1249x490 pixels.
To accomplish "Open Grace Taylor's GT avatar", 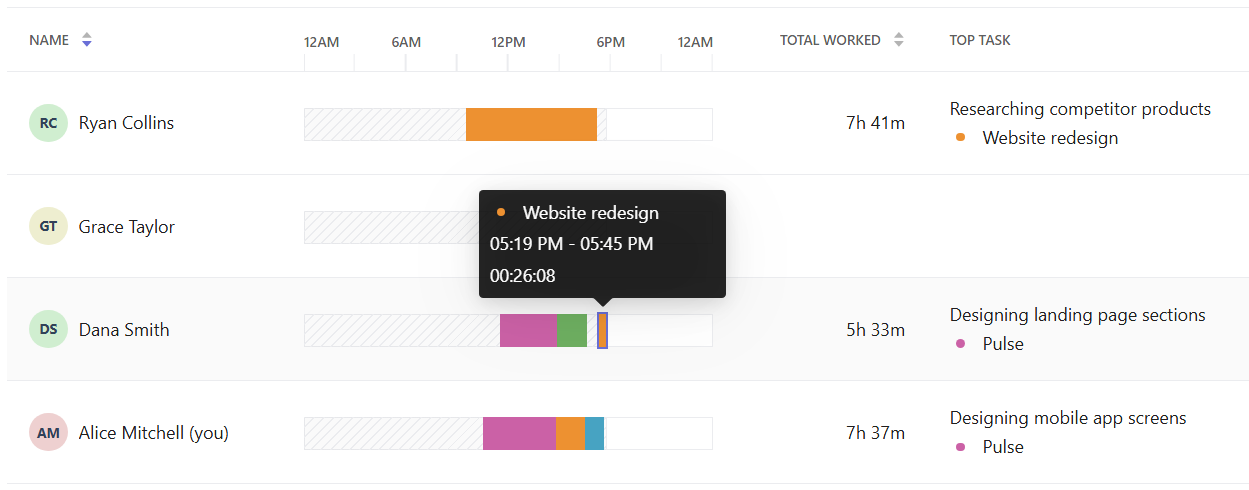I will pyautogui.click(x=48, y=227).
